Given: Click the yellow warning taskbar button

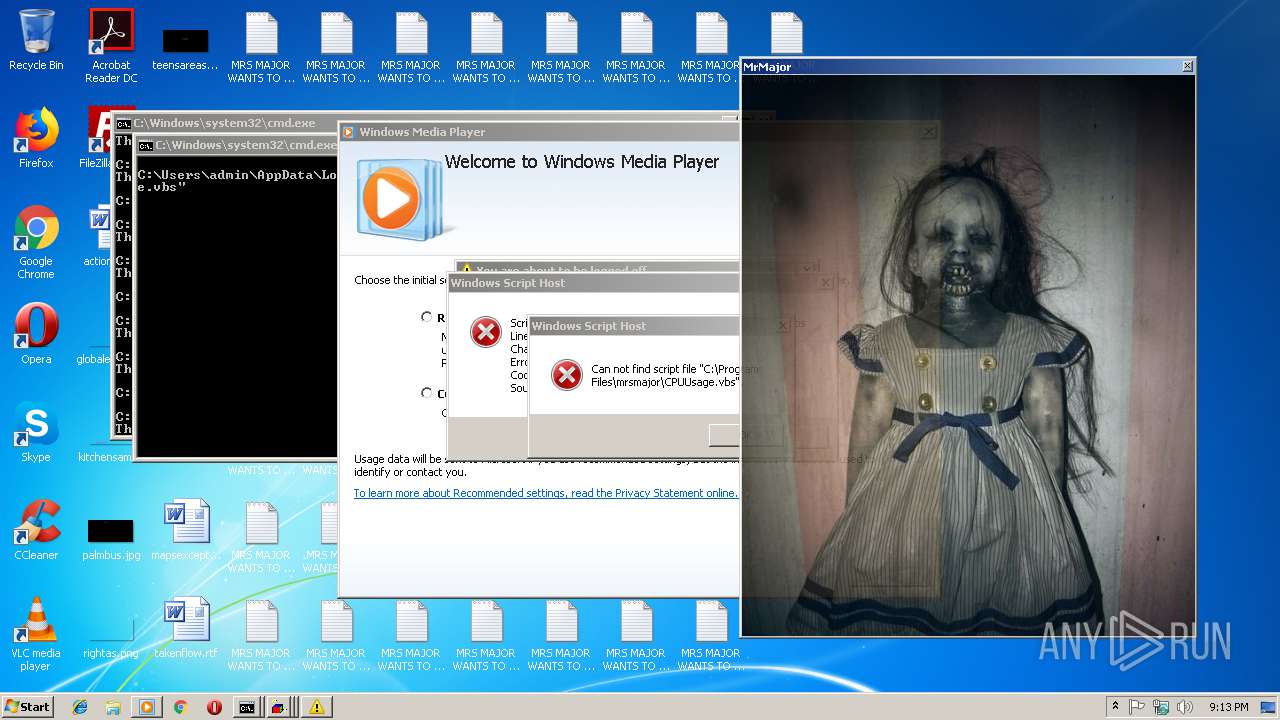Looking at the screenshot, I should [x=316, y=707].
